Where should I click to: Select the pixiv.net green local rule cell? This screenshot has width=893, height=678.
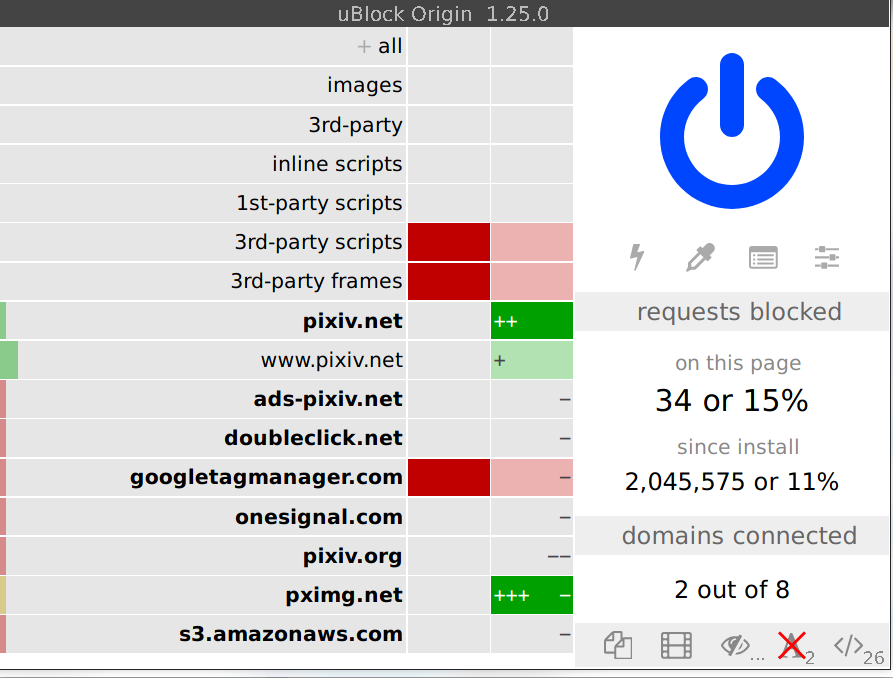[x=532, y=321]
